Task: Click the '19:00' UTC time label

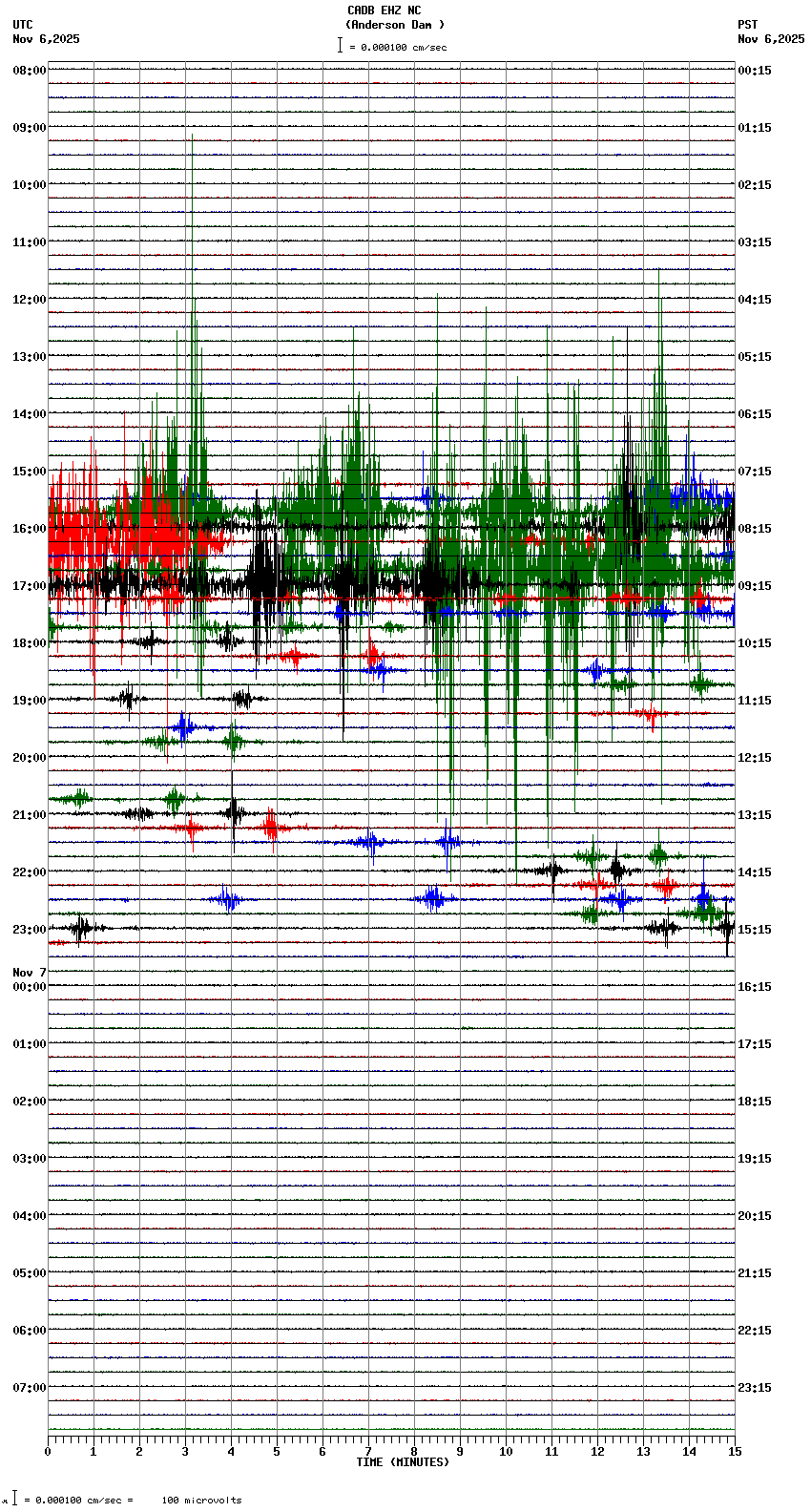Action: [x=30, y=701]
